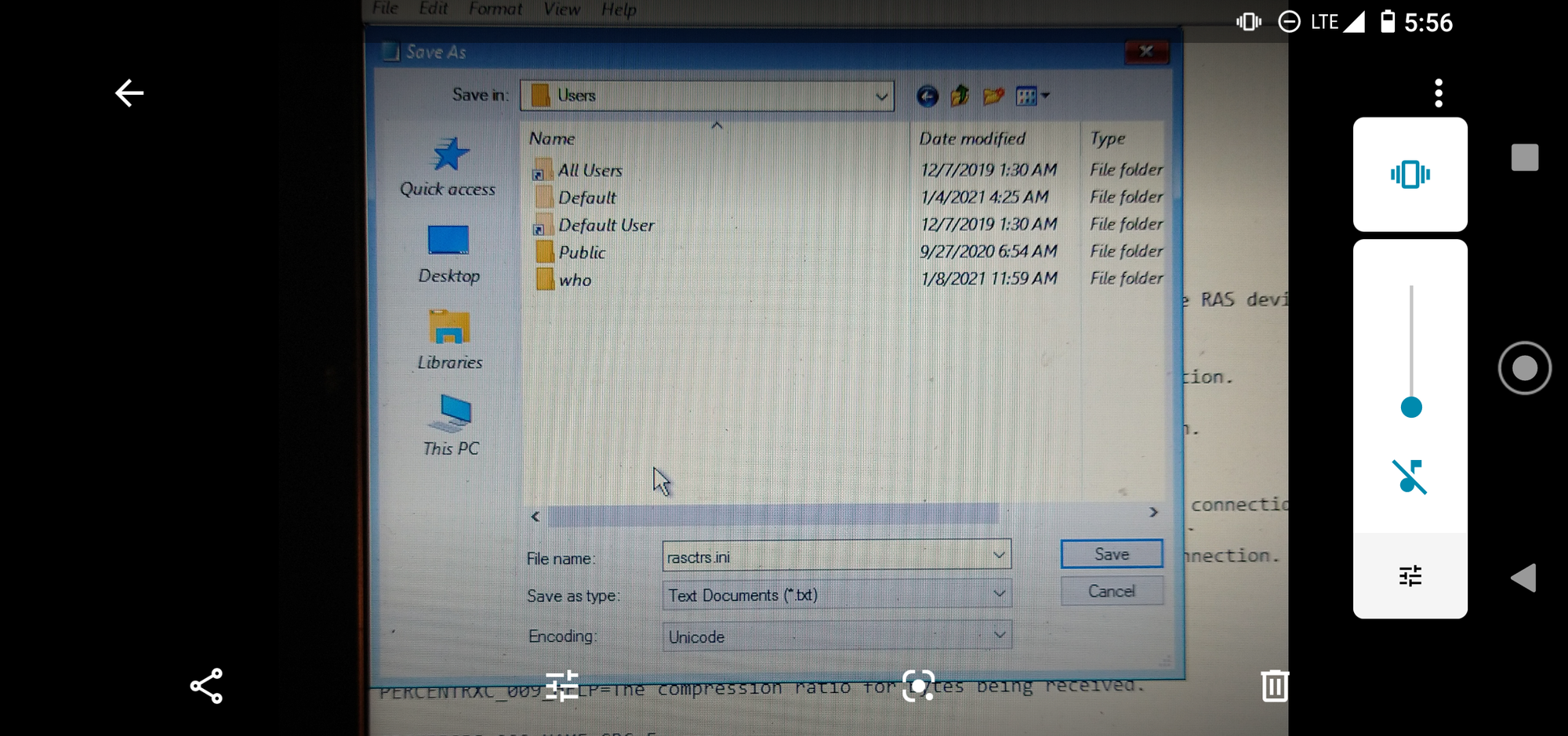The height and width of the screenshot is (736, 1568).
Task: Select Libraries in places bar
Action: click(x=449, y=340)
